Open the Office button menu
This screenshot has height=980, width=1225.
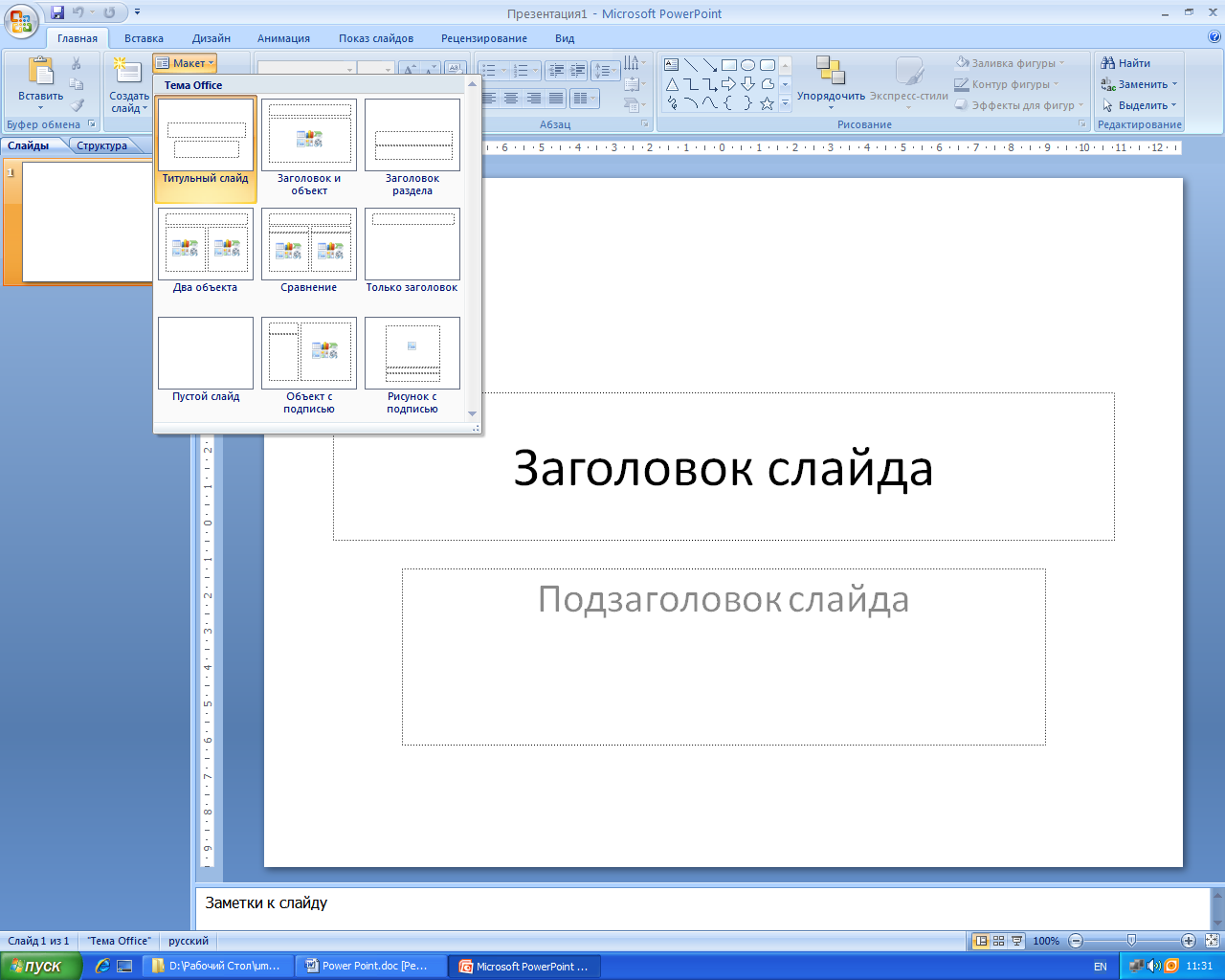[x=21, y=19]
